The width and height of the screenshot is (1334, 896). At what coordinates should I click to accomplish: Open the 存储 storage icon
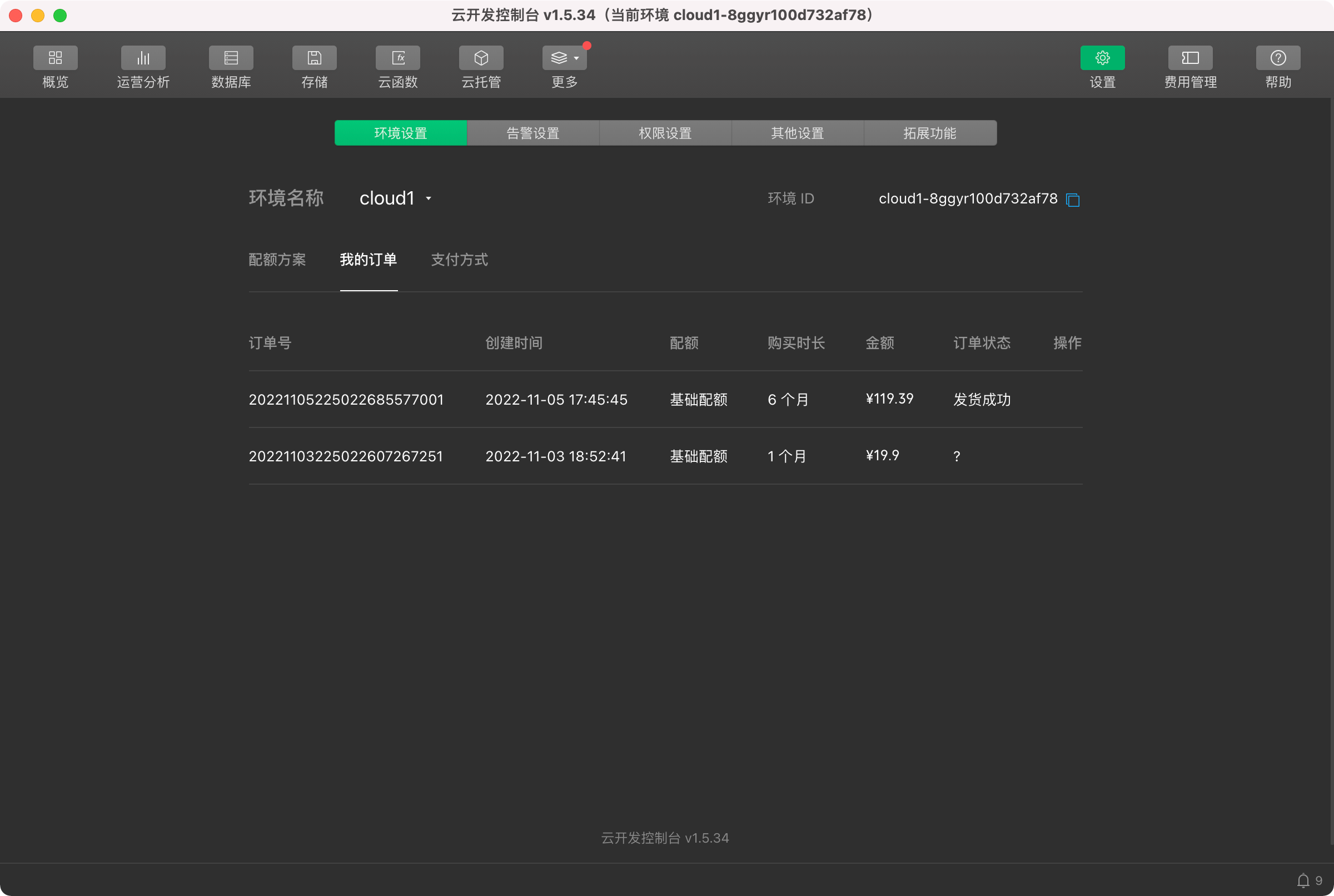coord(314,58)
